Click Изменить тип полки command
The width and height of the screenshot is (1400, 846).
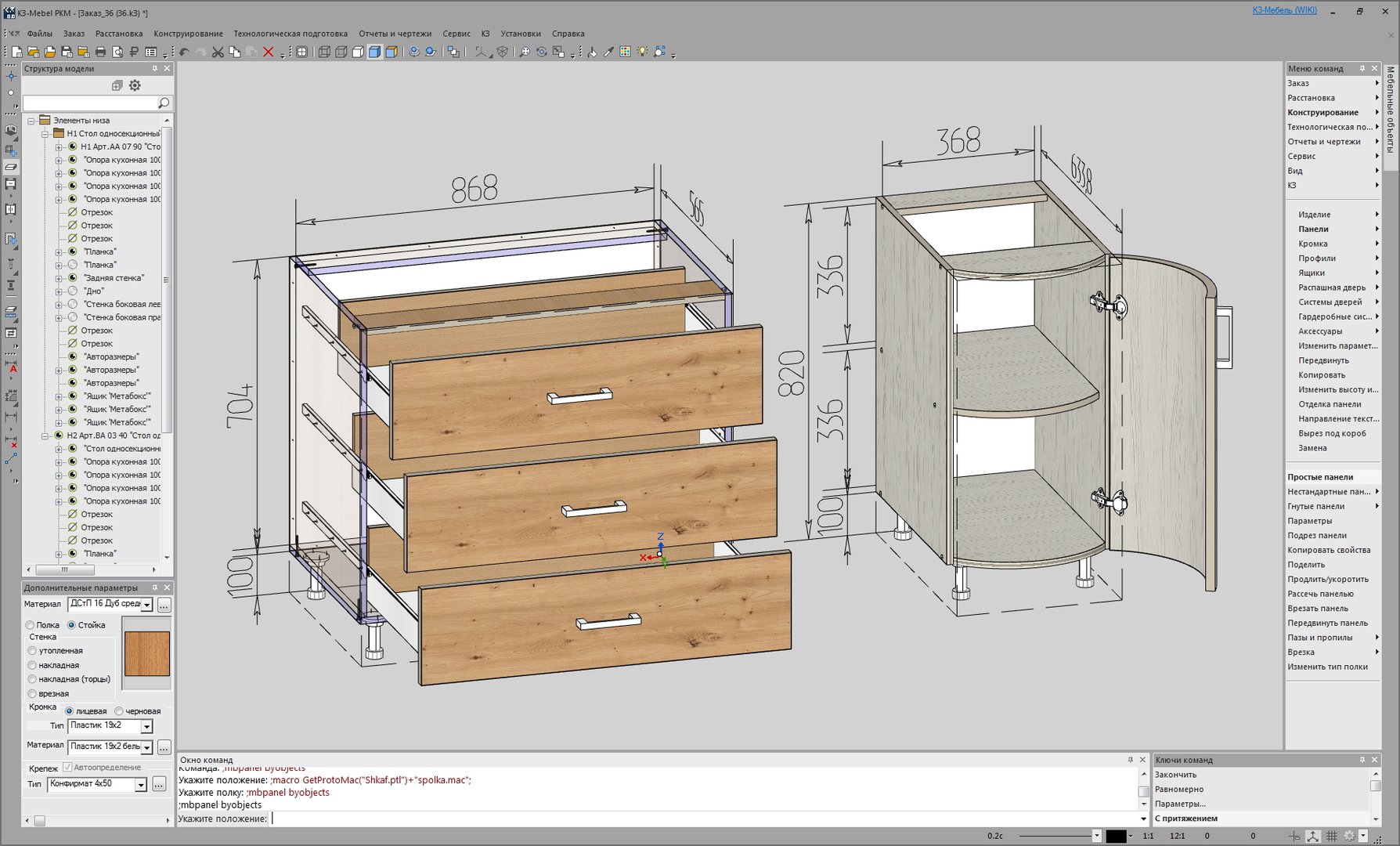click(1328, 667)
